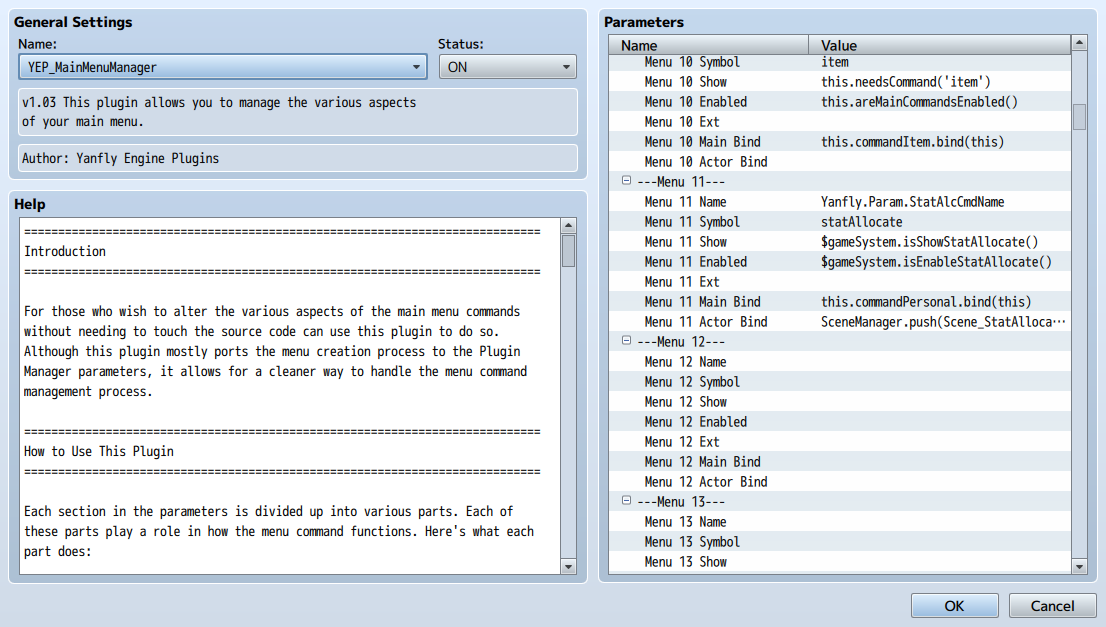The width and height of the screenshot is (1106, 627).
Task: Click the Parameters scrollbar up arrow
Action: tap(1079, 43)
